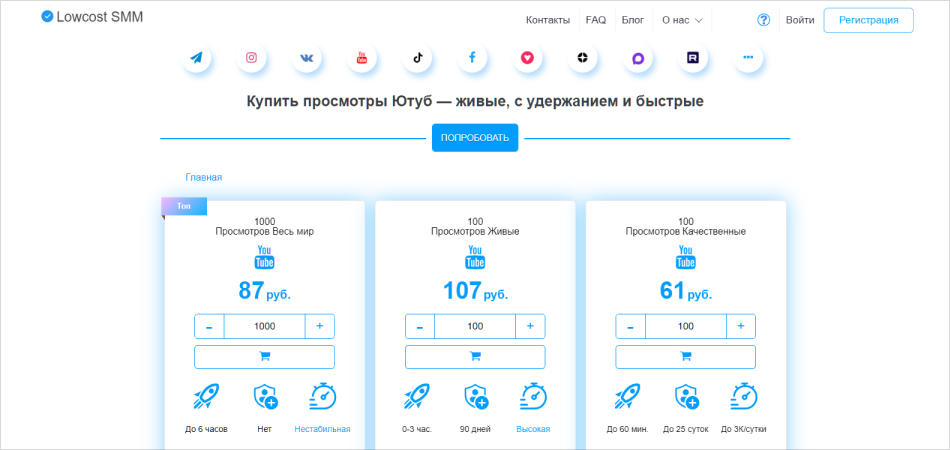Decrease quantity in Живые card
950x450 pixels.
pos(420,326)
